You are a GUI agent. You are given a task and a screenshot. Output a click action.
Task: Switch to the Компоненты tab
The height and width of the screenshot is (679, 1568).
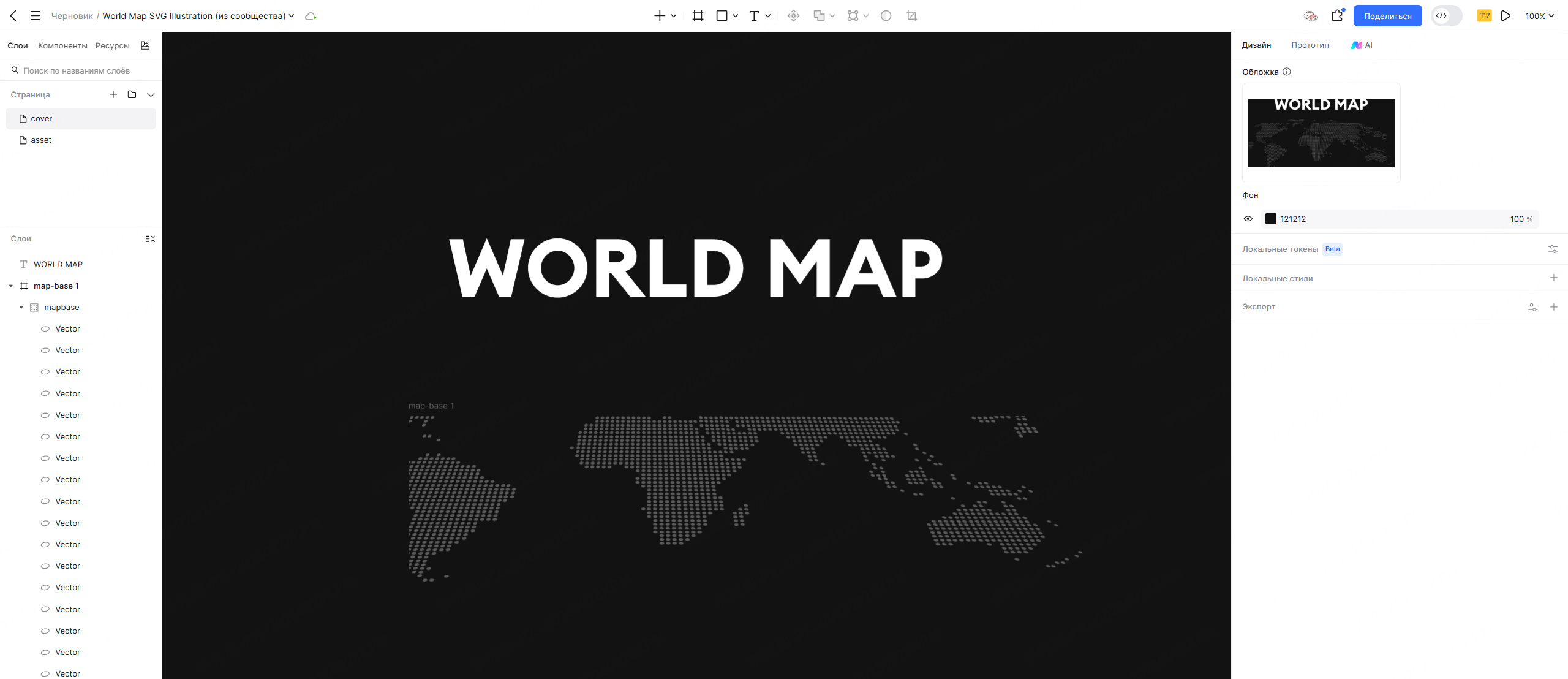click(62, 45)
